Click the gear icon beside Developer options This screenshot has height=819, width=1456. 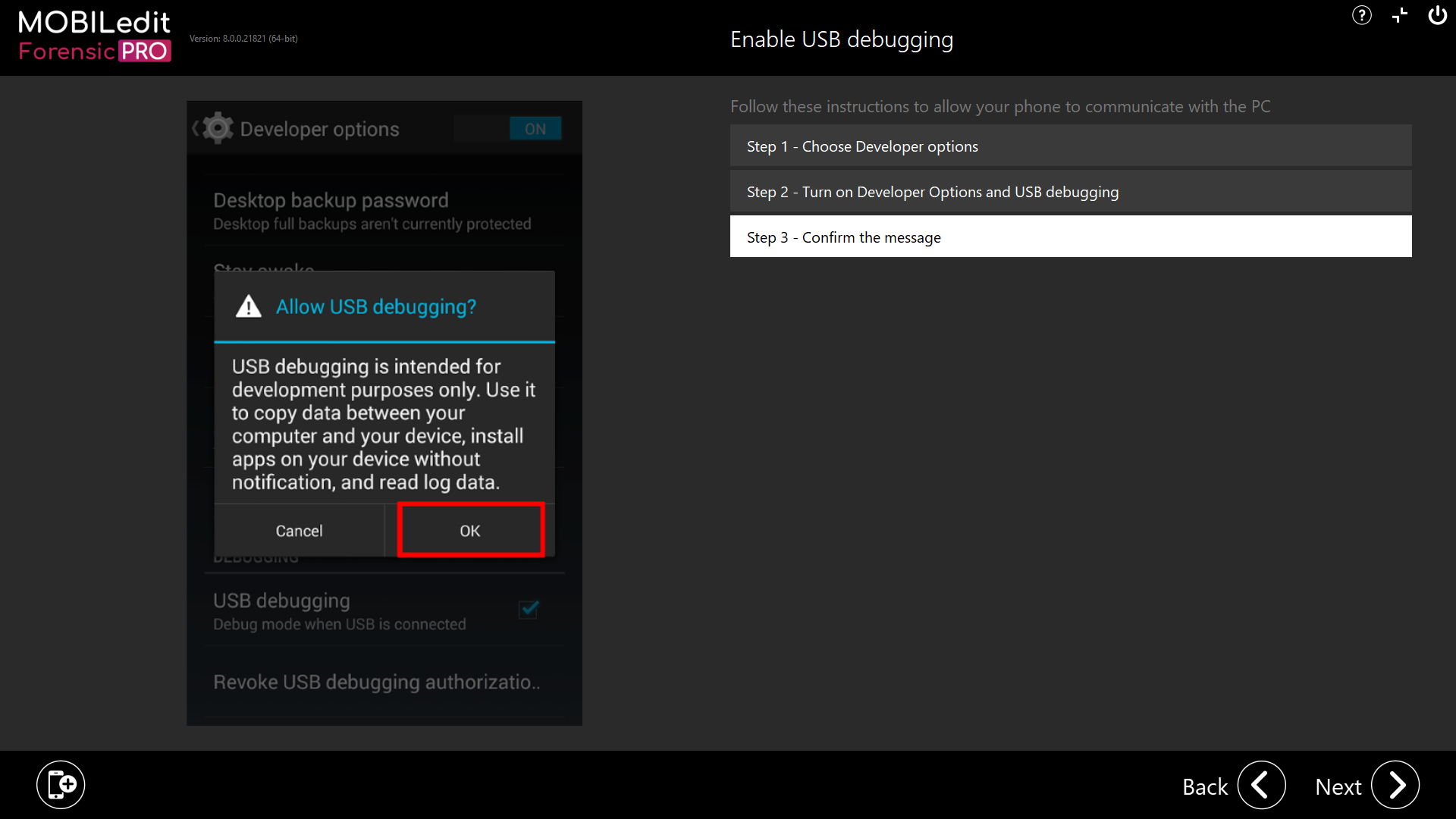218,128
